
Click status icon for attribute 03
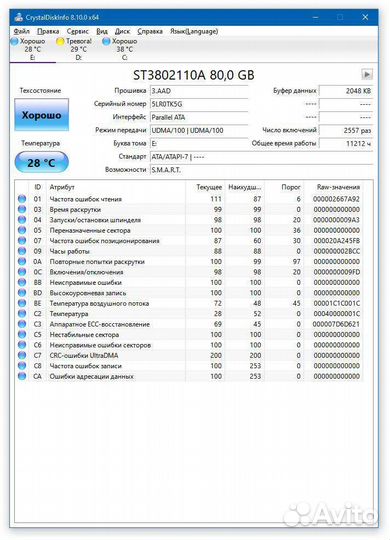(22, 209)
